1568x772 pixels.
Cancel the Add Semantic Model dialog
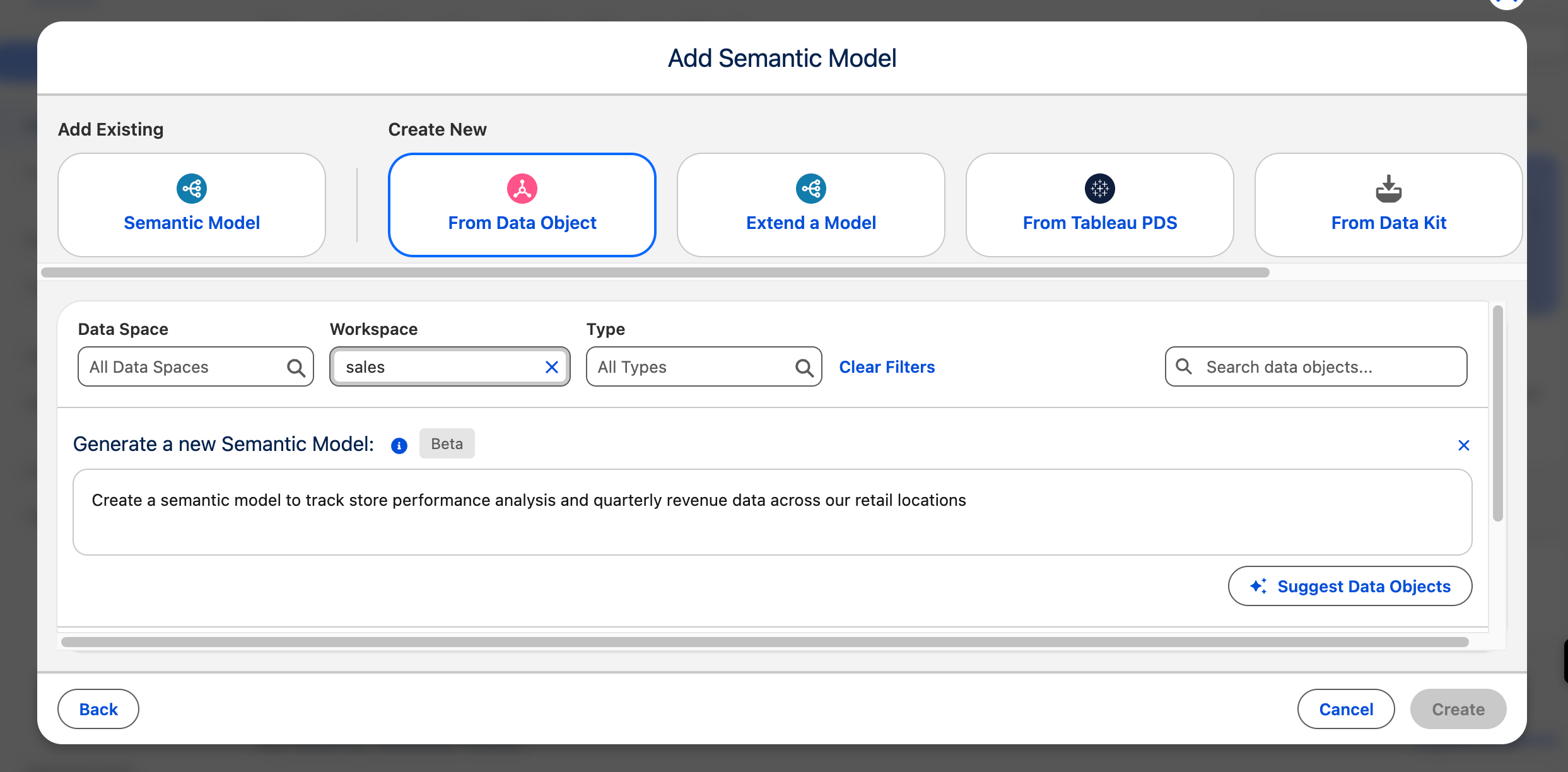pos(1346,709)
